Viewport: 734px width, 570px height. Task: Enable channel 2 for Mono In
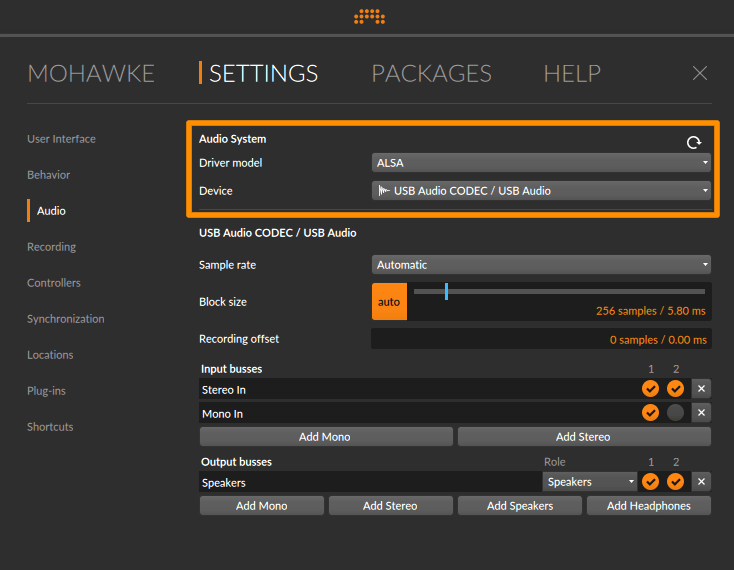pos(675,413)
